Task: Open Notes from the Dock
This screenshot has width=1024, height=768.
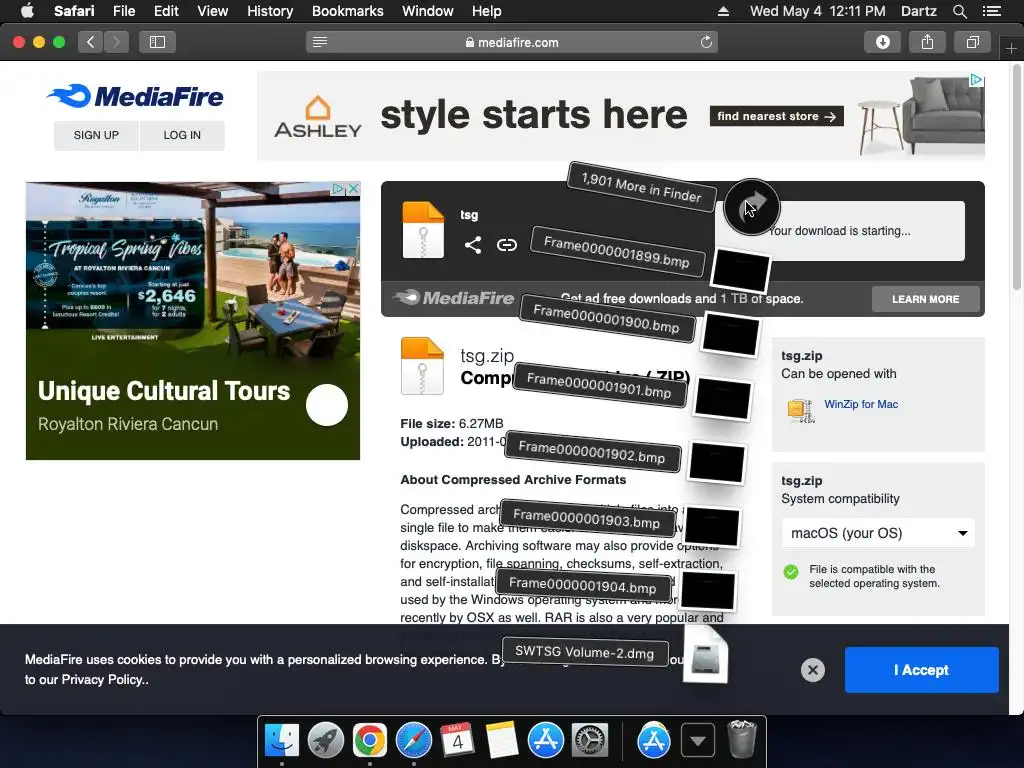Action: tap(502, 740)
